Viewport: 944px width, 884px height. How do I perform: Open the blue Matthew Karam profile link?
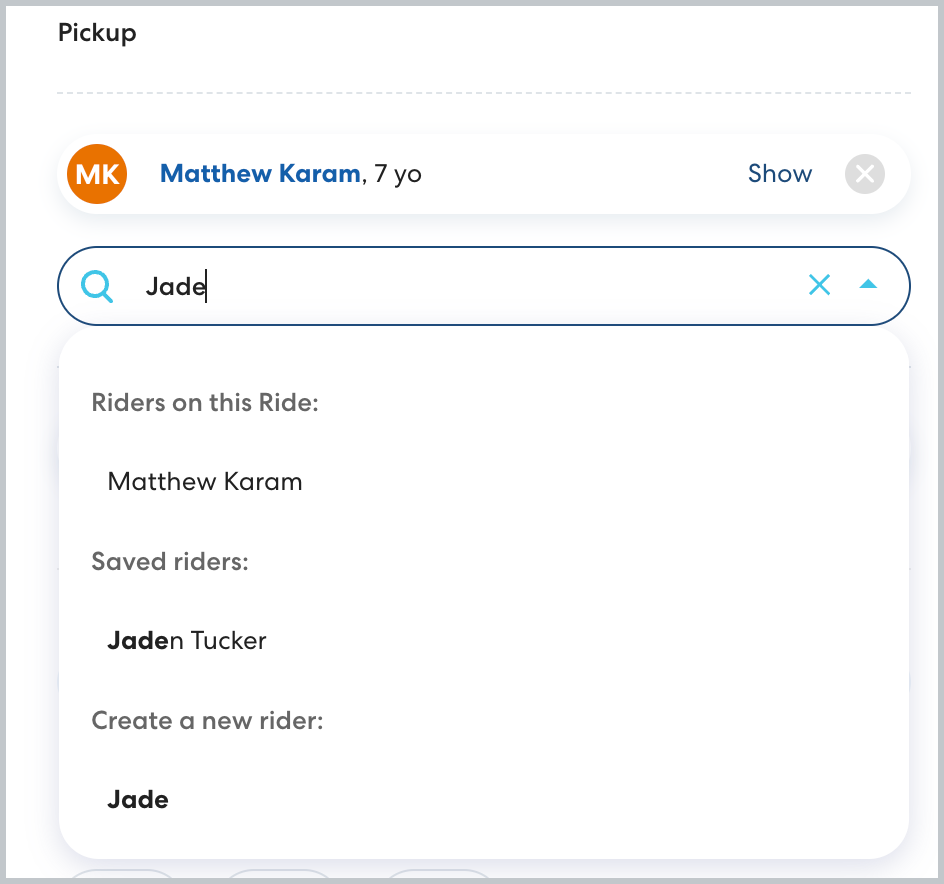pos(259,174)
